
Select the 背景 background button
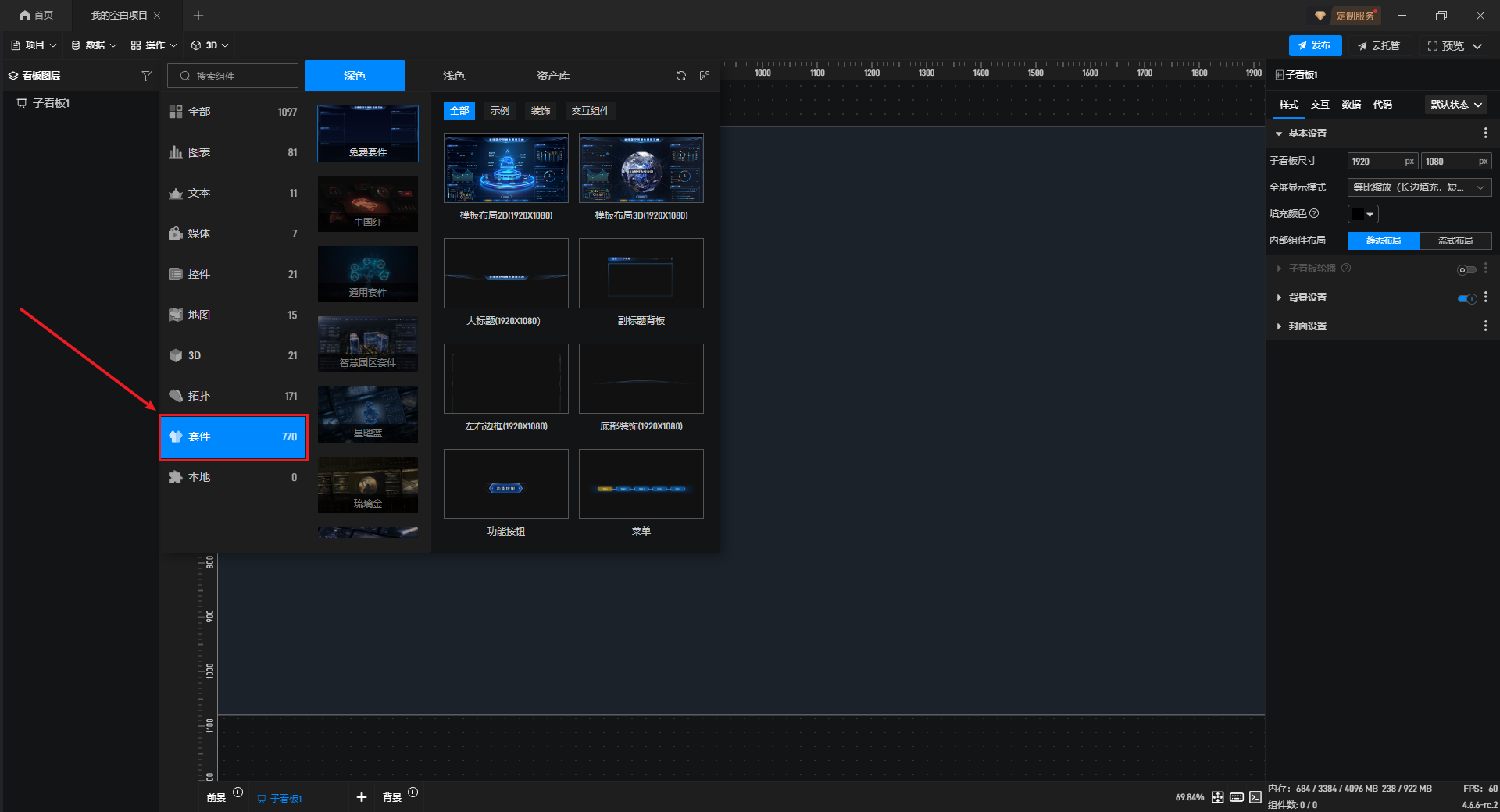click(x=391, y=797)
